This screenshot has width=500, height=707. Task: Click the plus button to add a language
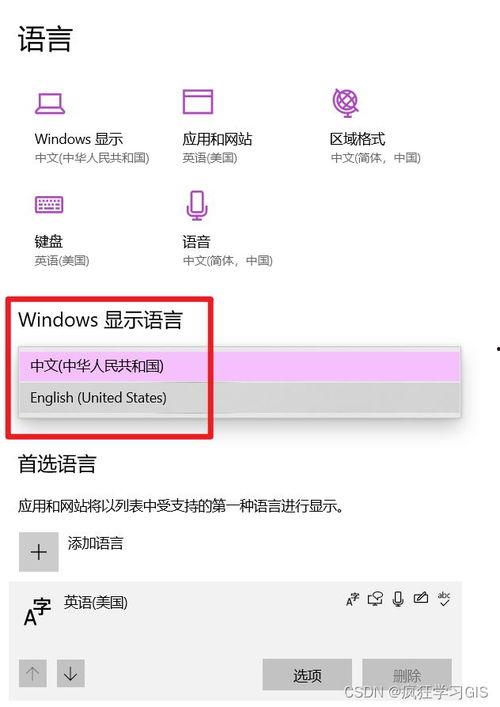[x=39, y=551]
